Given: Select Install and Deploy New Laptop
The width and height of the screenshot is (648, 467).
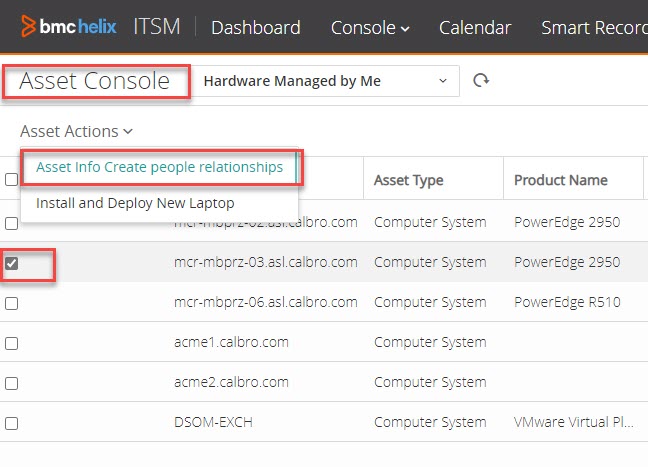Looking at the screenshot, I should point(135,203).
